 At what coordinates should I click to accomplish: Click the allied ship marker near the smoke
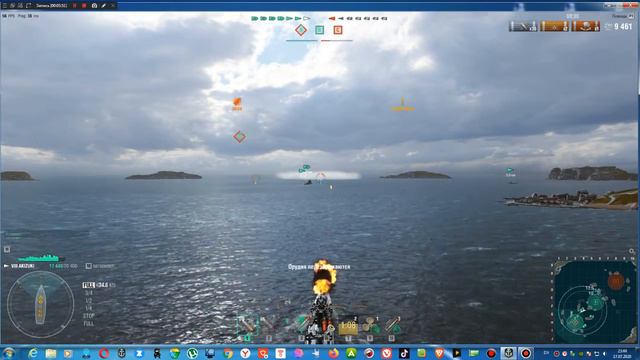pyautogui.click(x=304, y=168)
